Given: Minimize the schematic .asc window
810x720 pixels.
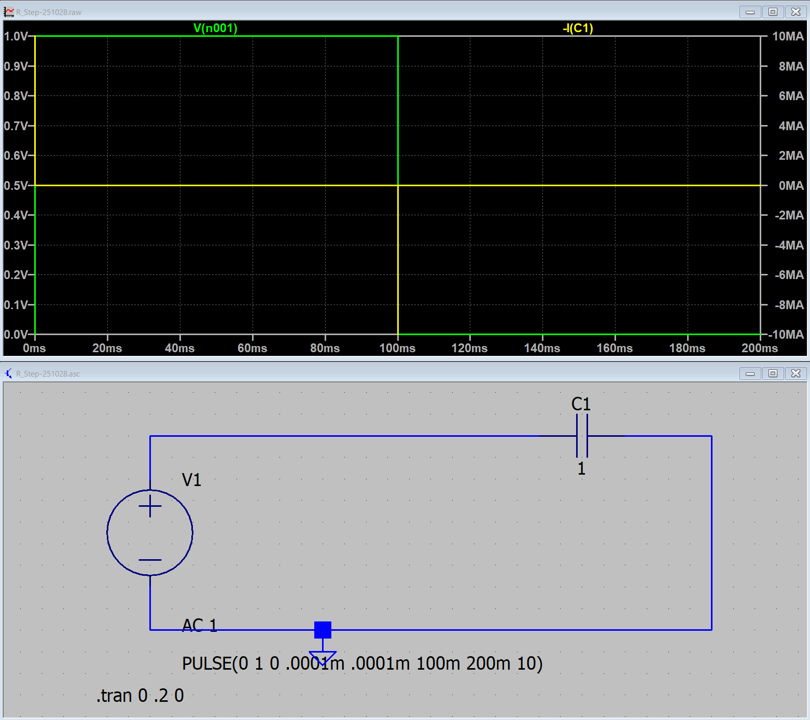Looking at the screenshot, I should (x=750, y=373).
